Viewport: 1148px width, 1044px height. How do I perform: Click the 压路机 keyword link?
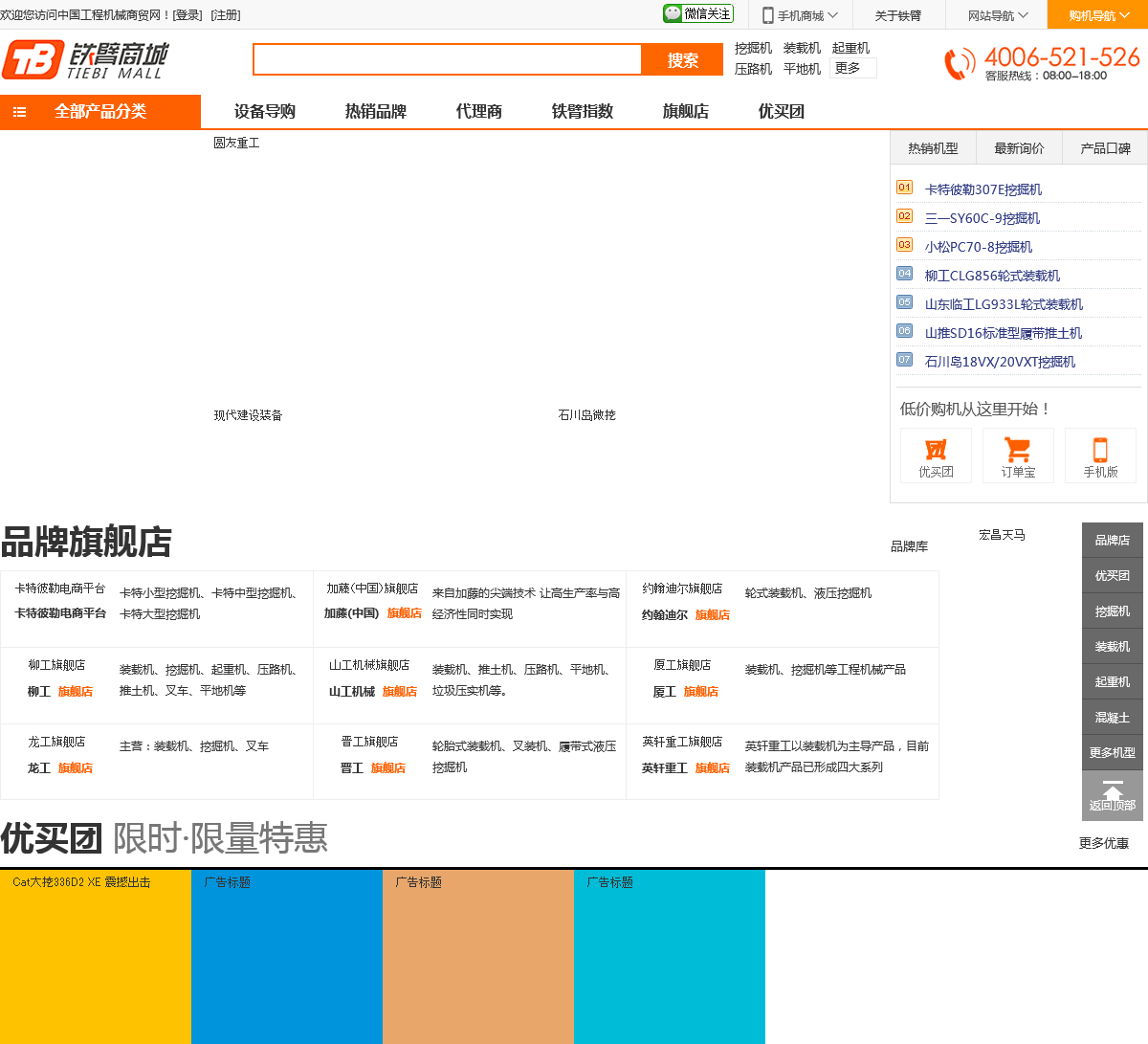[753, 69]
